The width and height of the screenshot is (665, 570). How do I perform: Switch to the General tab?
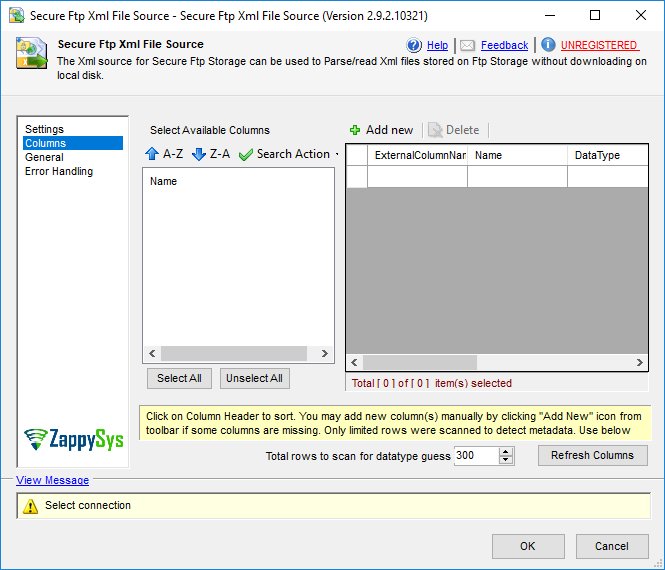(x=44, y=157)
